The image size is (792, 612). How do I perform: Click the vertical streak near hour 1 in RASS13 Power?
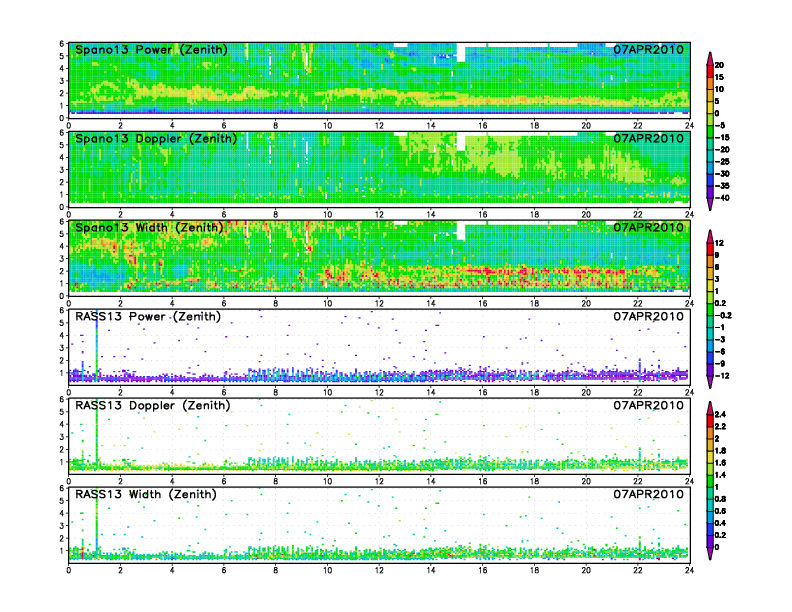pyautogui.click(x=96, y=348)
